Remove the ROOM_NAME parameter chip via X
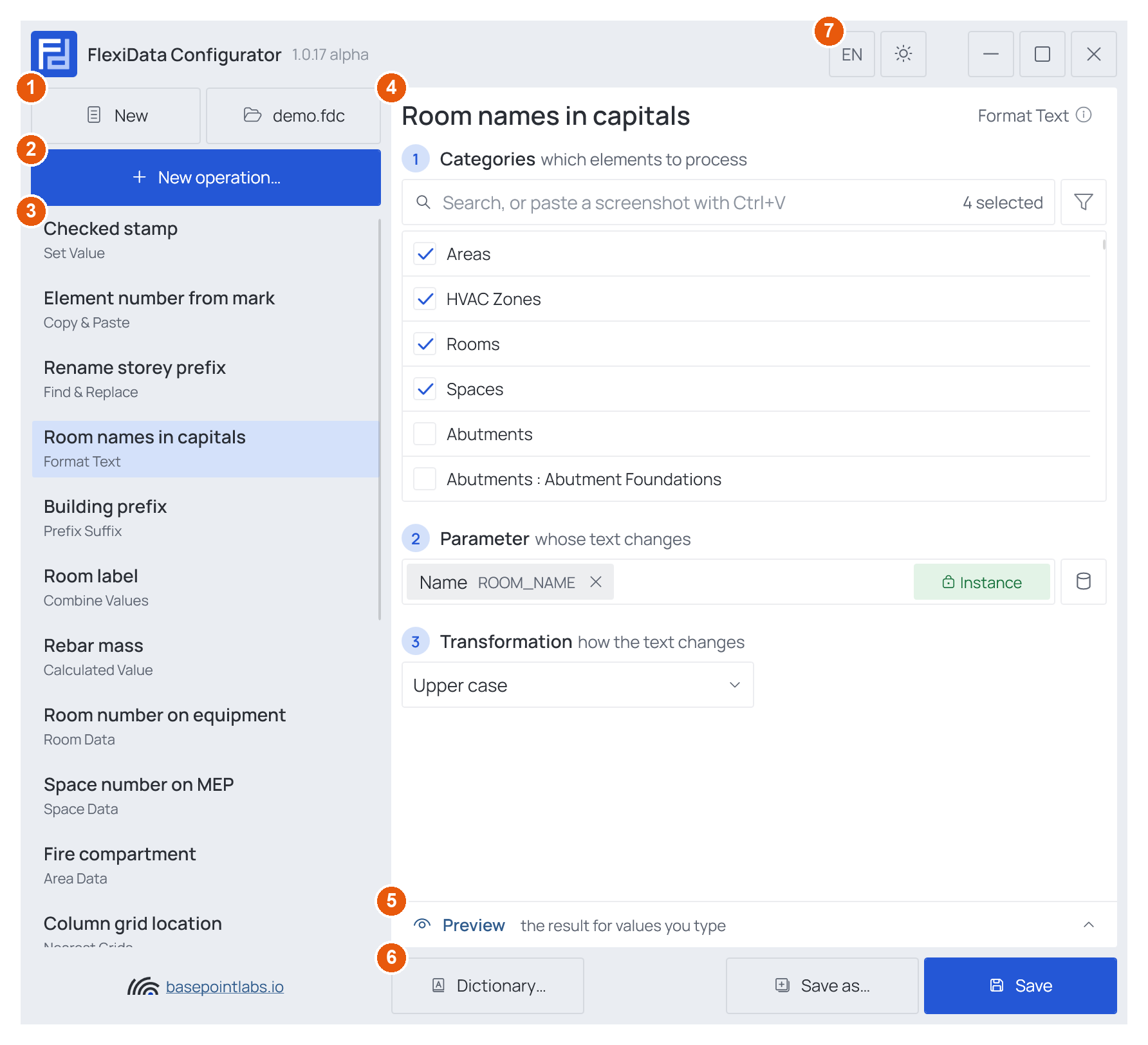 point(596,582)
